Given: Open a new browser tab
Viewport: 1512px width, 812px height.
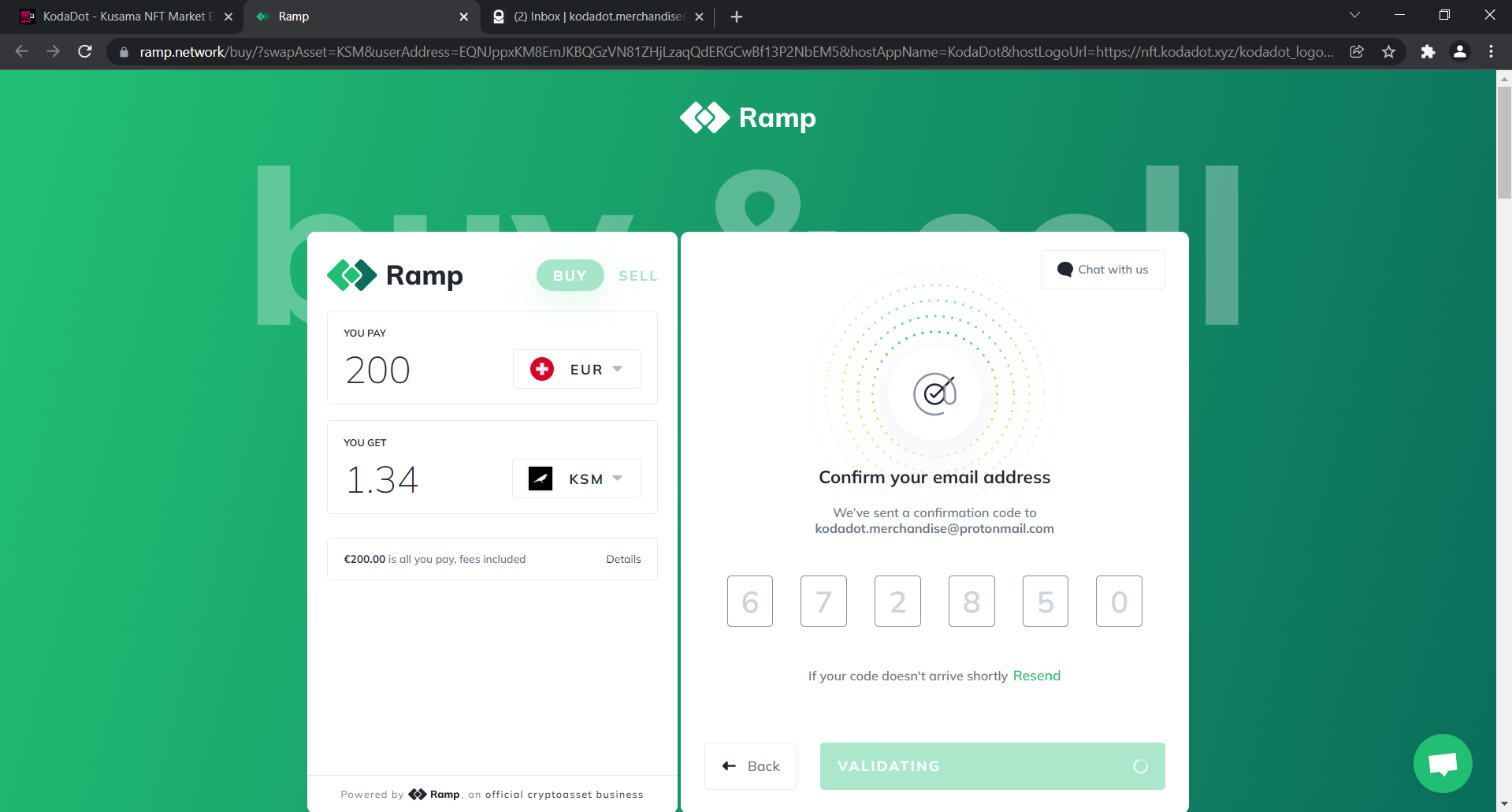Looking at the screenshot, I should pyautogui.click(x=736, y=17).
